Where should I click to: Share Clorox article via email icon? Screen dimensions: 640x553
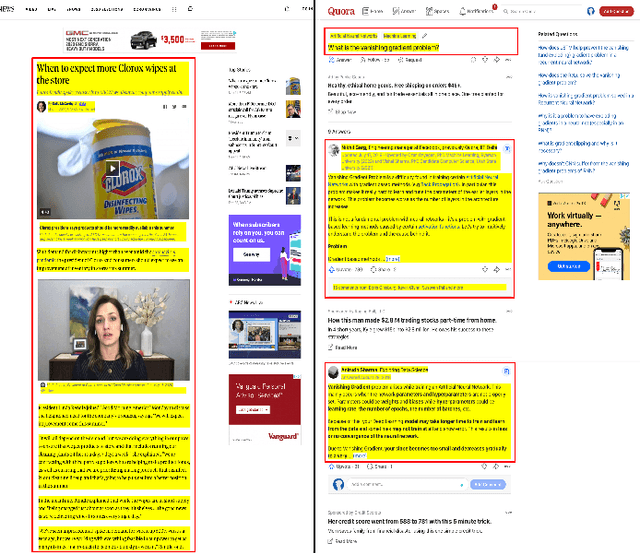click(x=184, y=107)
